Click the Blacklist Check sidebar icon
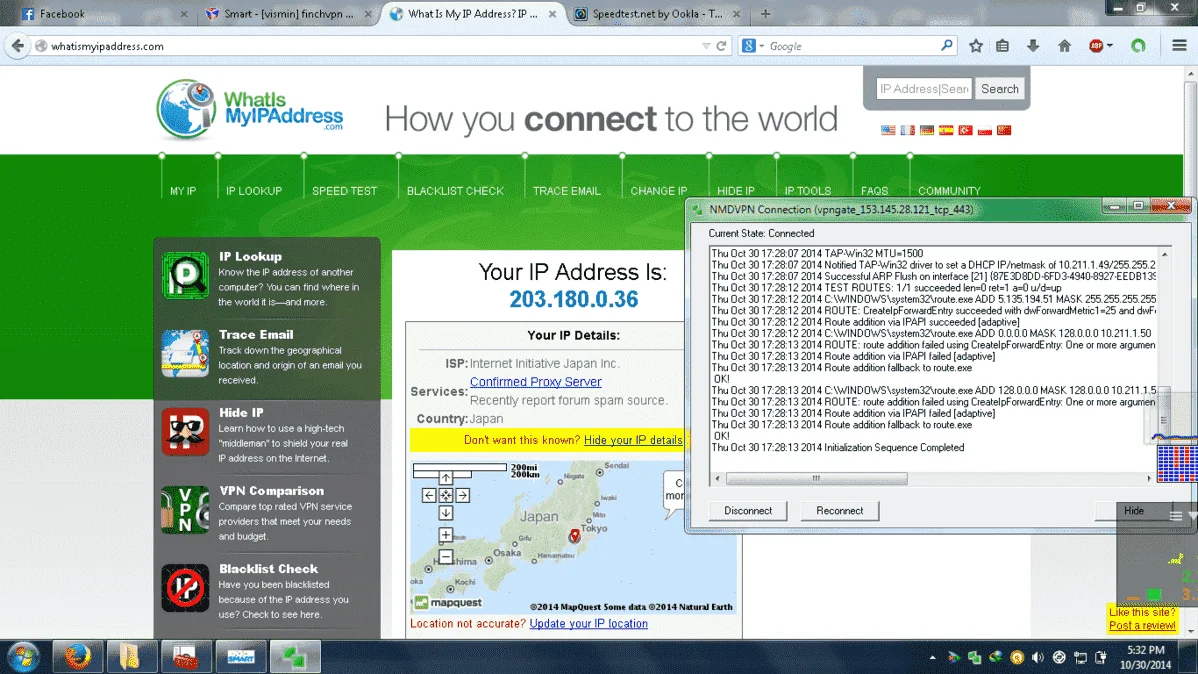 pos(185,588)
